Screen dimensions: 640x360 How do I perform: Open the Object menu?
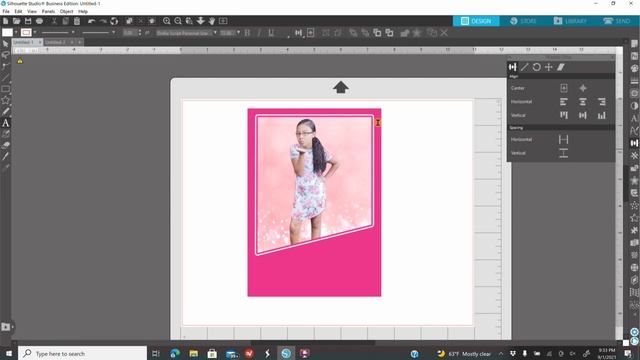[67, 11]
